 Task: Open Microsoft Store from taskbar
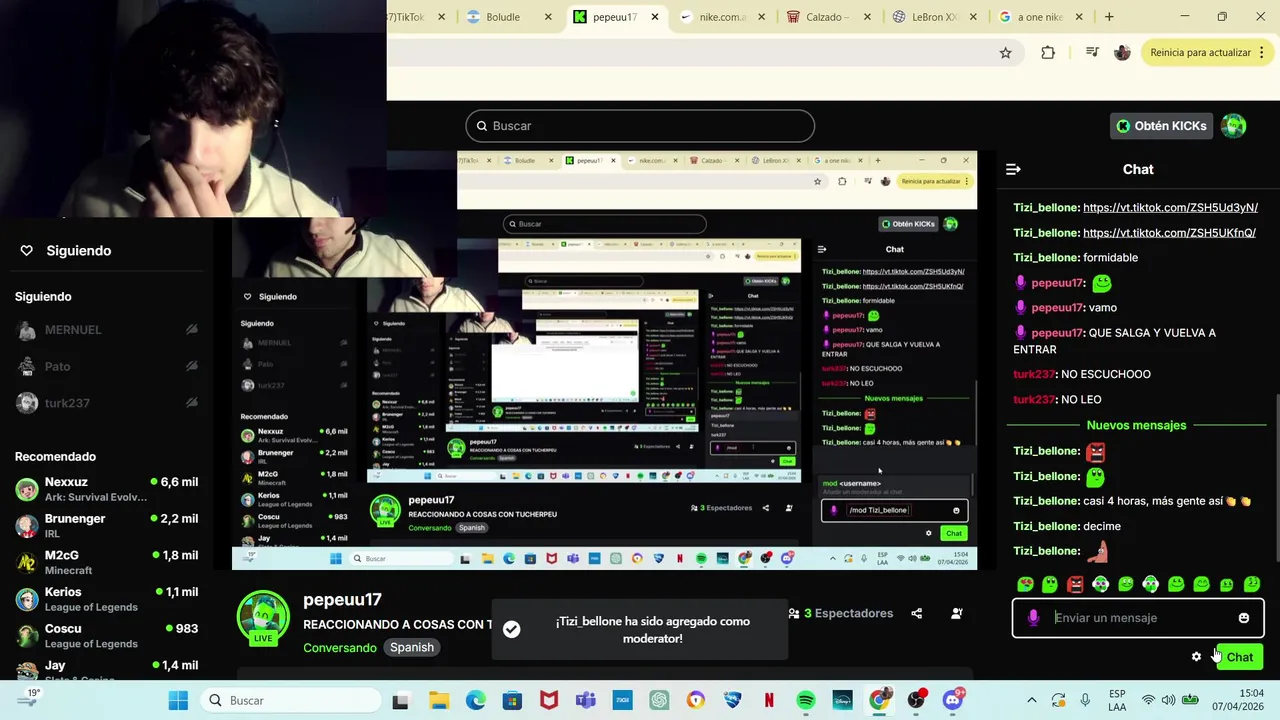[512, 701]
